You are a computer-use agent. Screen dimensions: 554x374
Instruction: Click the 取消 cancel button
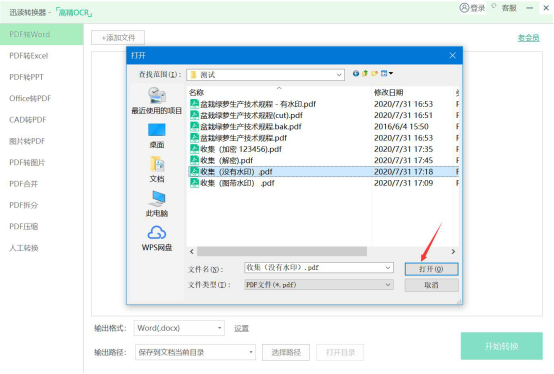pos(431,285)
